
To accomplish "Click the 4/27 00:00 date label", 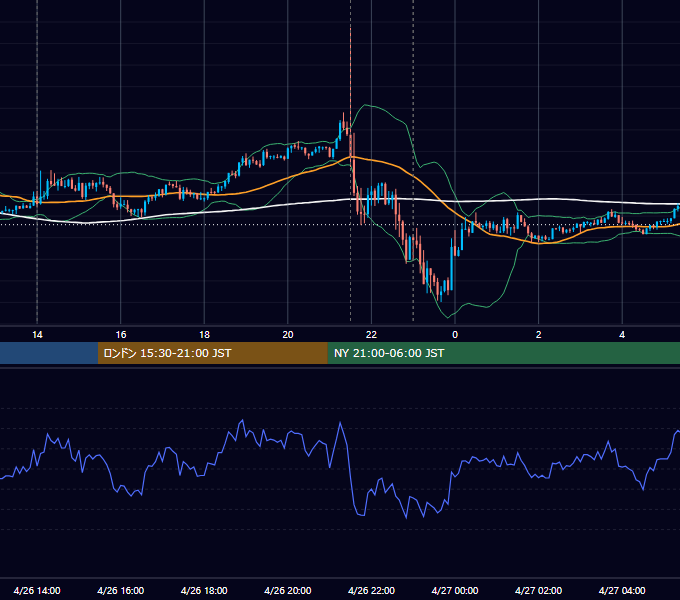I will coord(455,590).
